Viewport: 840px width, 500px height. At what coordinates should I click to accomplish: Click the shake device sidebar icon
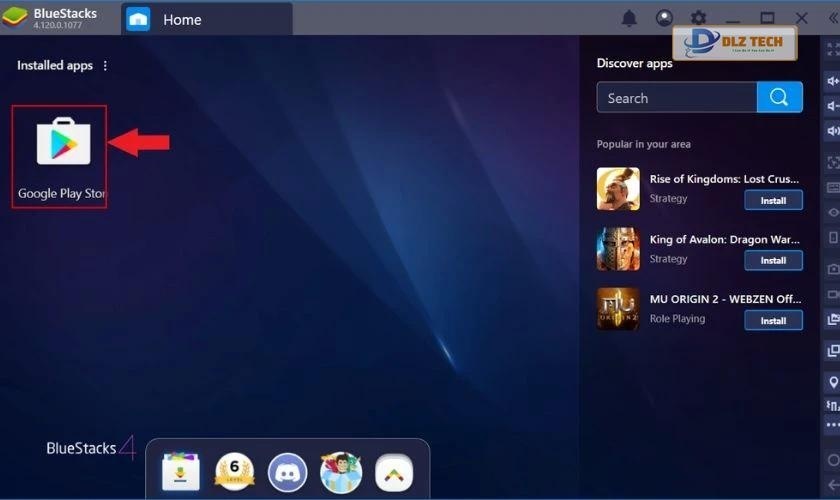click(833, 406)
